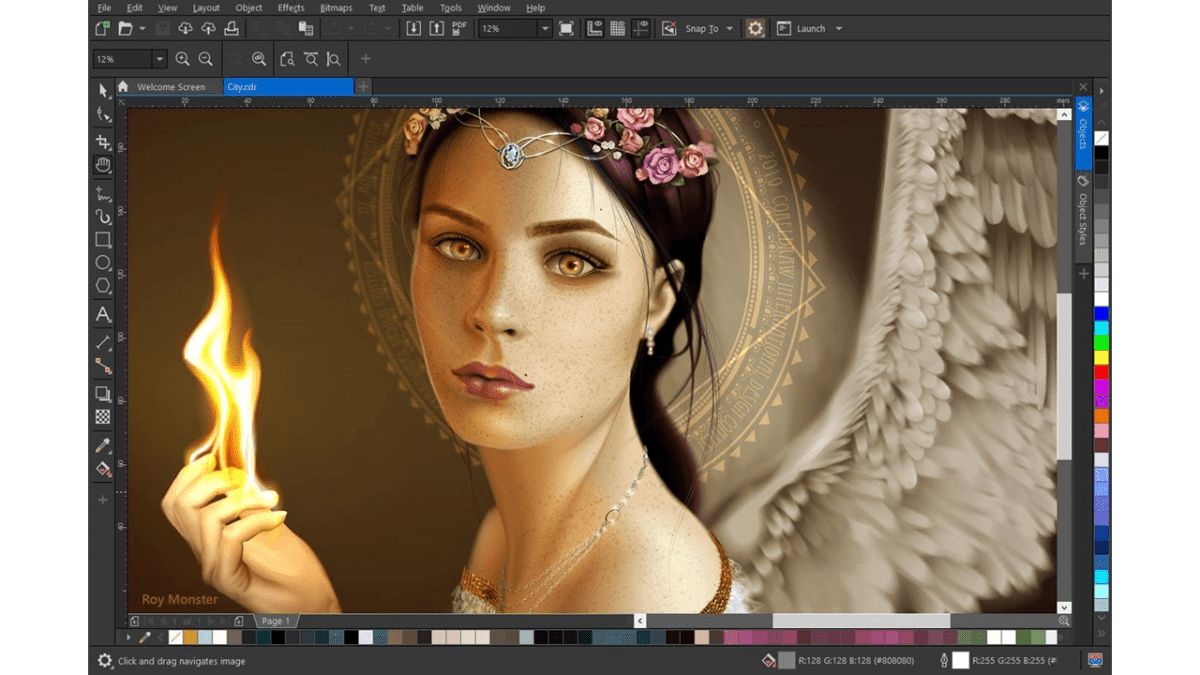Click the Zoom Out magnifier
1200x675 pixels.
click(x=206, y=60)
